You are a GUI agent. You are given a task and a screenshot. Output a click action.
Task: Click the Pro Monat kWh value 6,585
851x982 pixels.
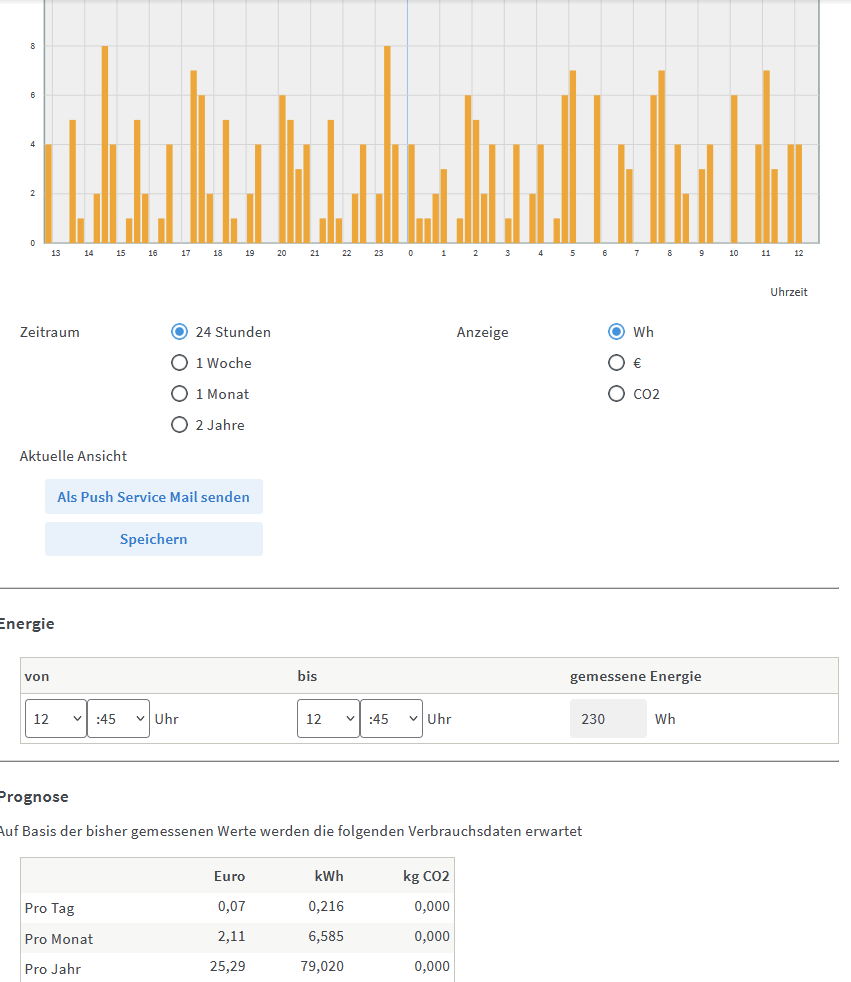tap(326, 936)
